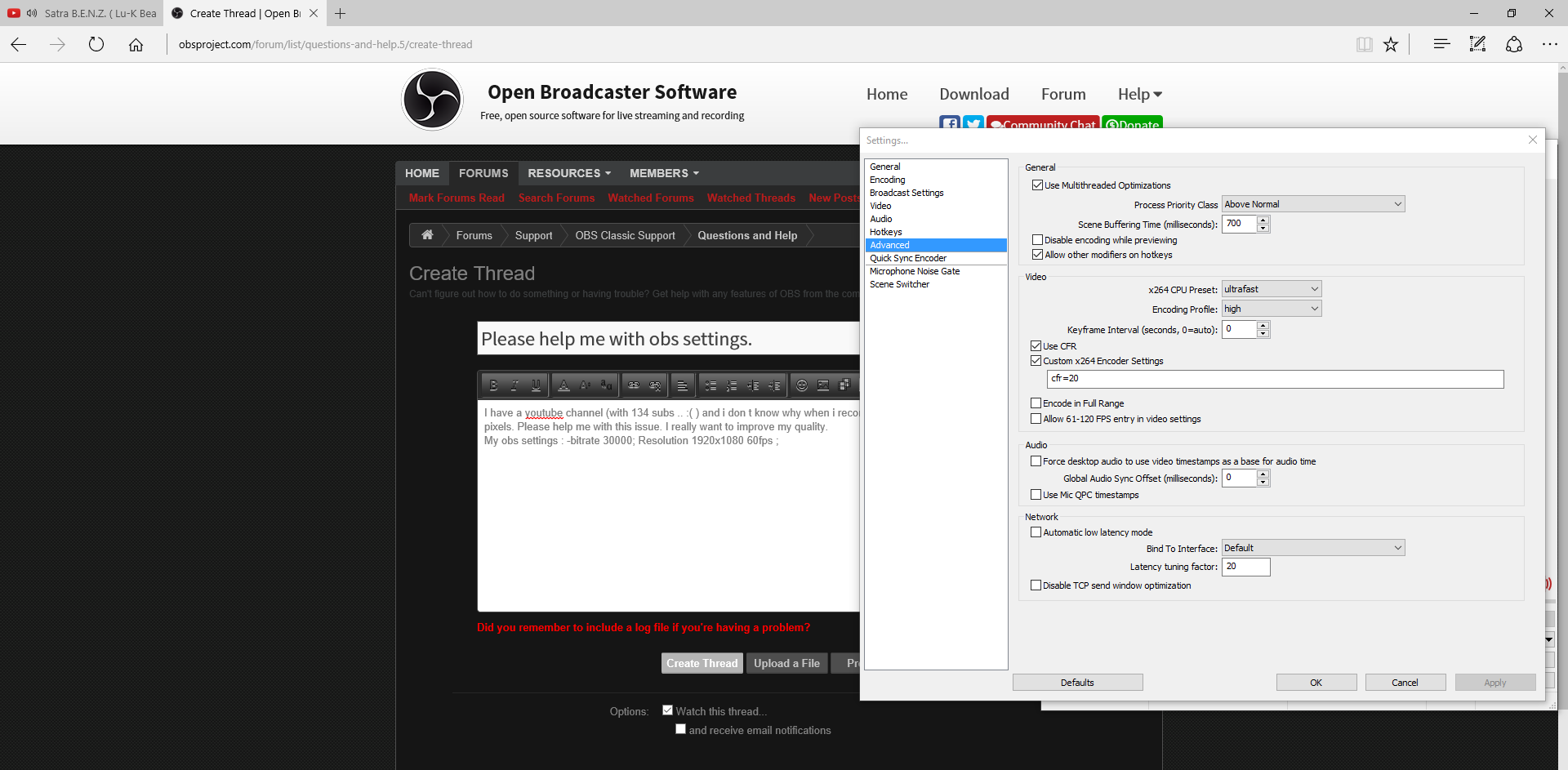Go to forum index via the home breadcrumb icon

pos(427,235)
